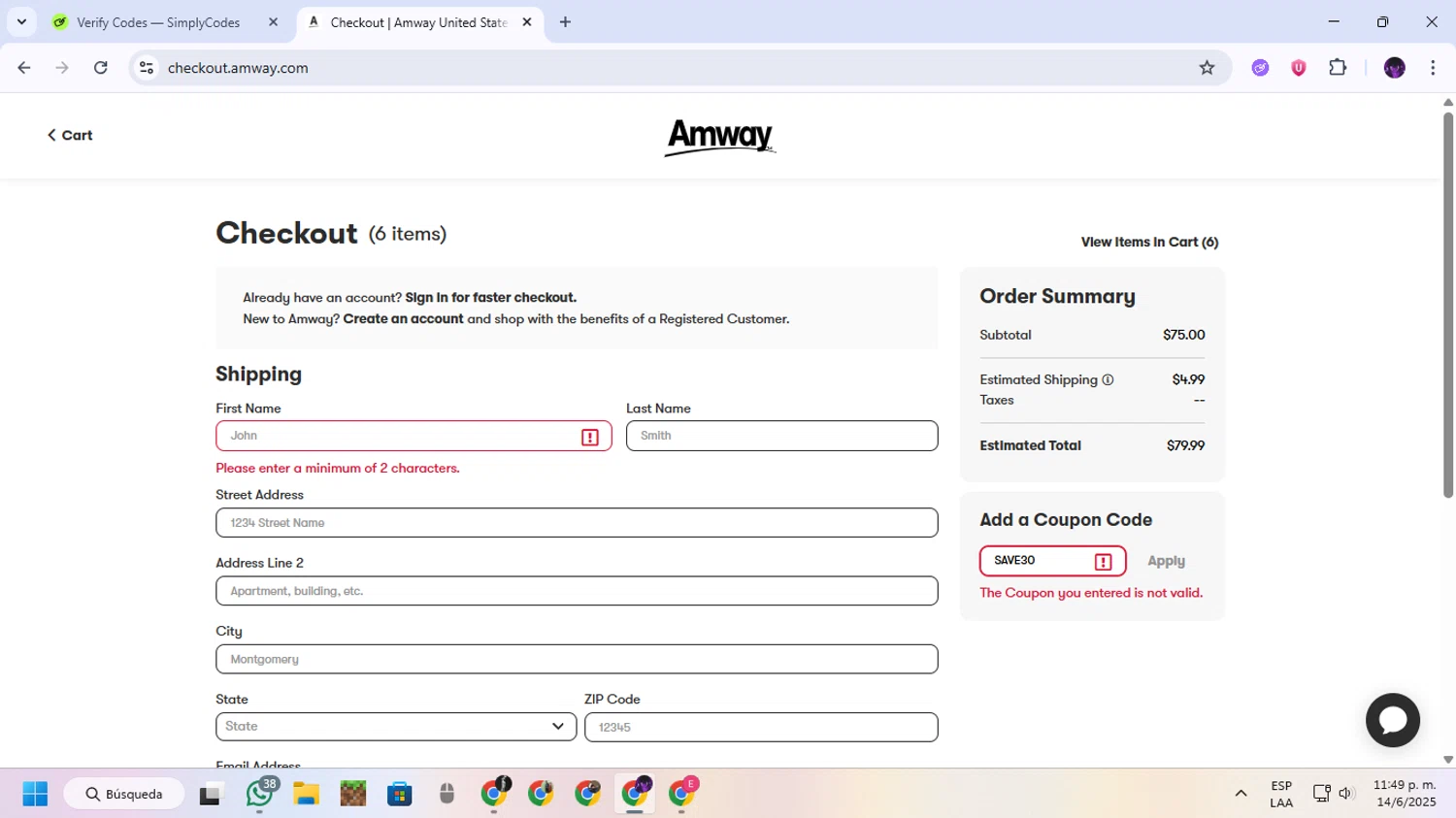Screen dimensions: 1456x818
Task: Close the Checkout Amway tab
Action: (x=527, y=22)
